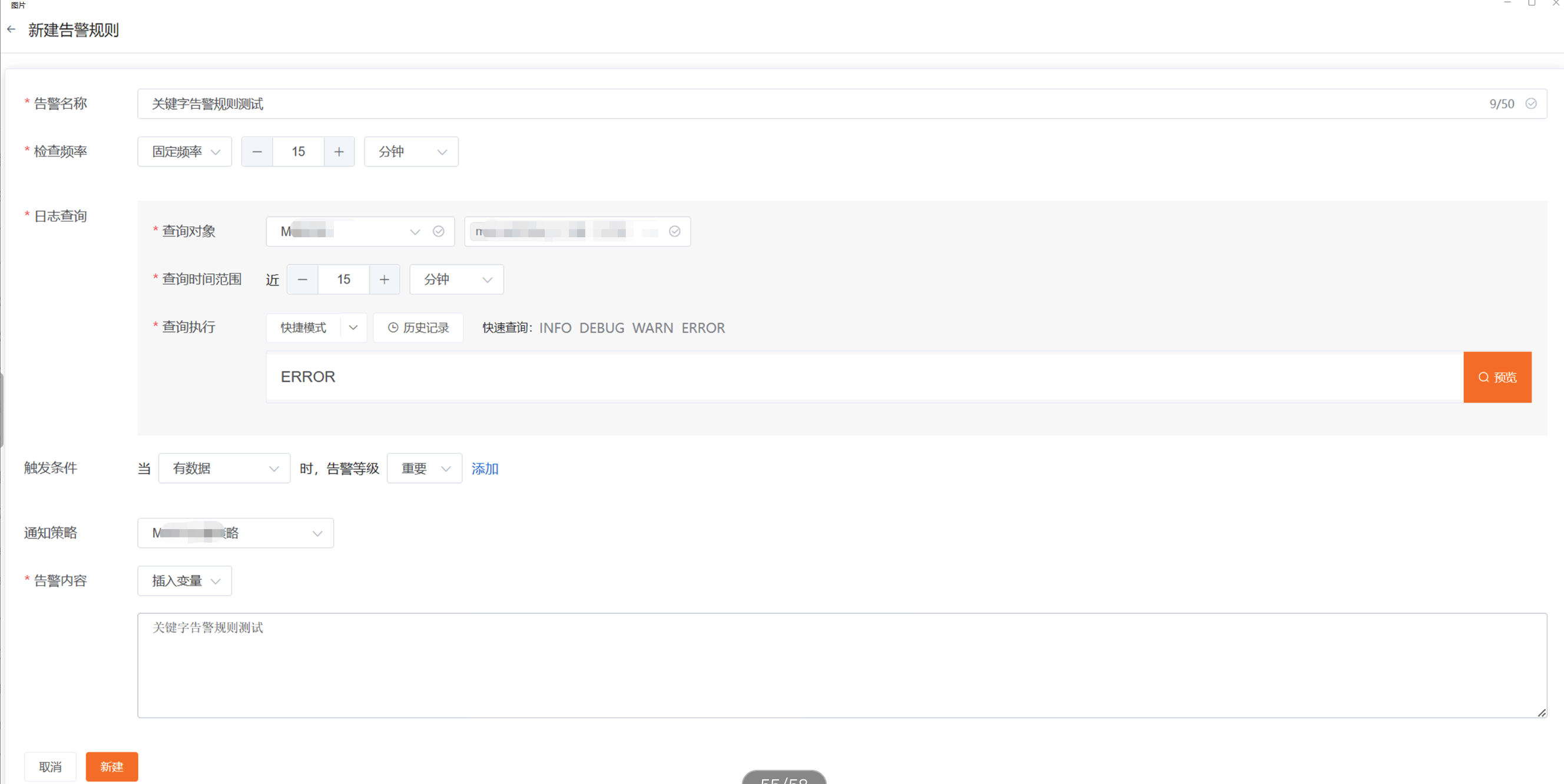Image resolution: width=1564 pixels, height=784 pixels.
Task: Click the back arrow beside 新建告警规则
Action: [x=11, y=29]
